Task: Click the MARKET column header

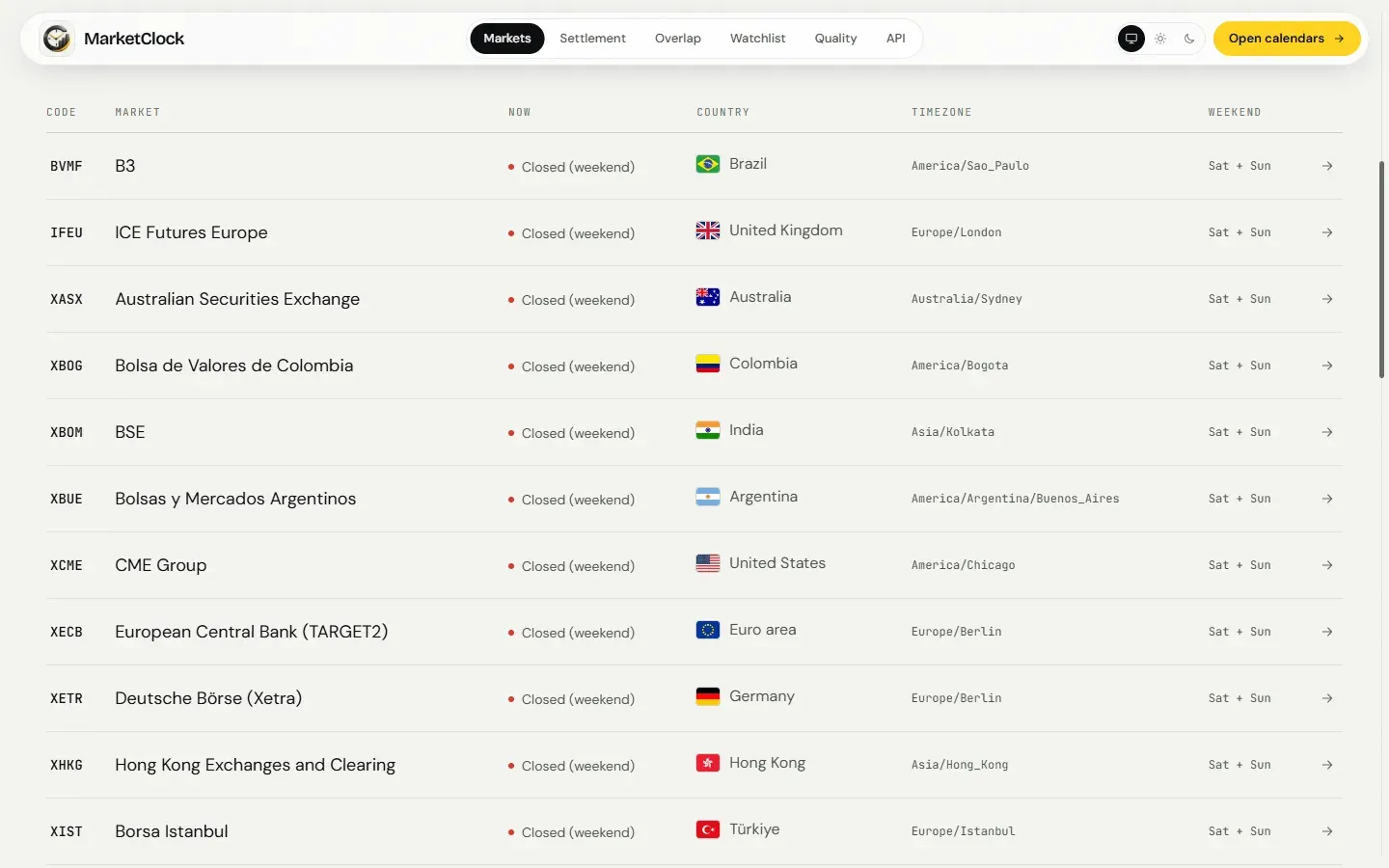Action: tap(138, 112)
